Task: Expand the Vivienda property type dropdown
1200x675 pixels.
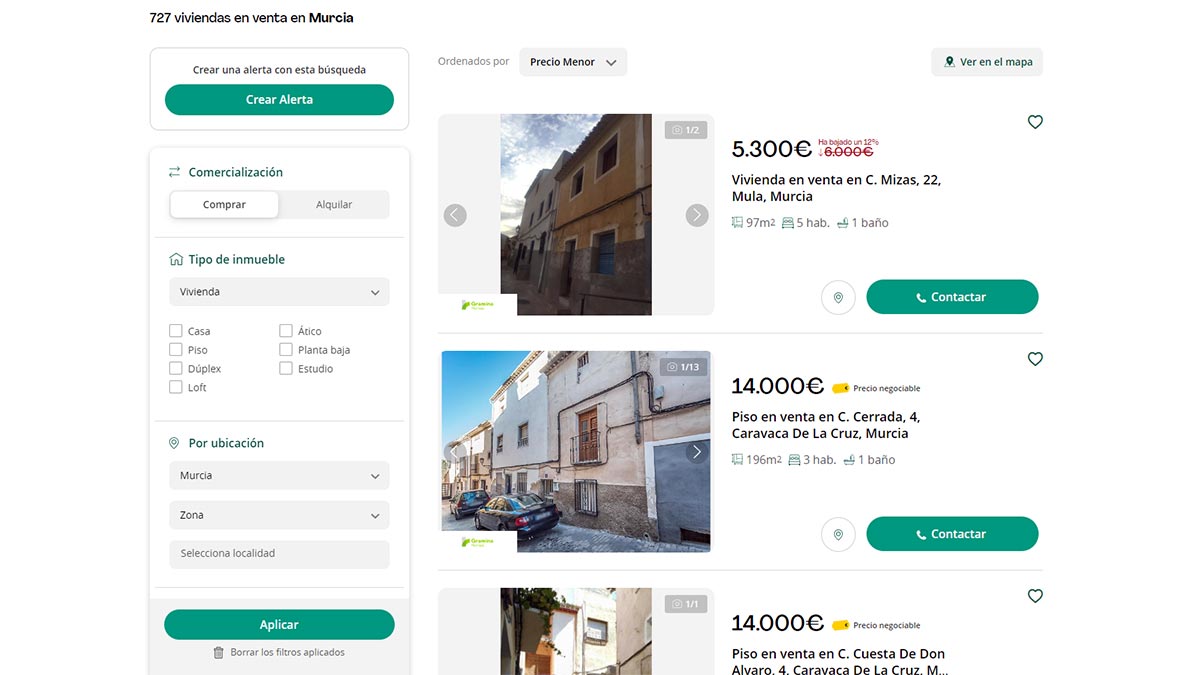Action: (278, 291)
